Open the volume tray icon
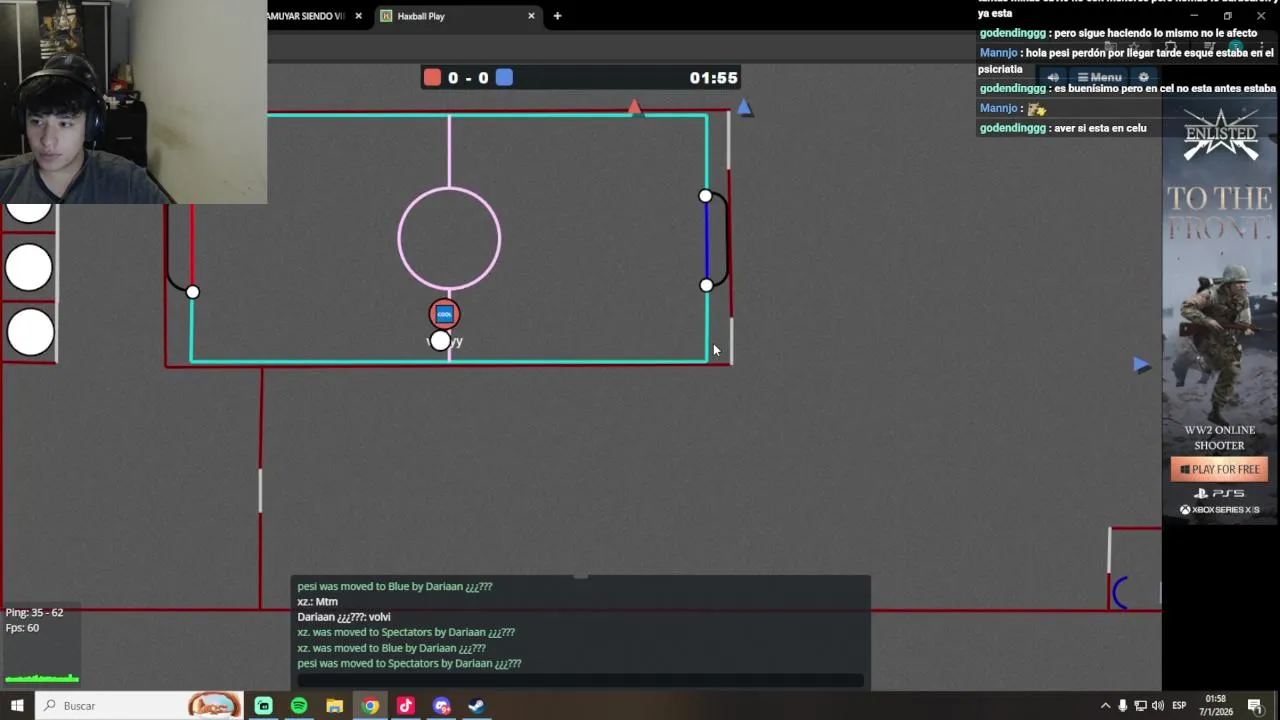The image size is (1280, 720). tap(1158, 706)
